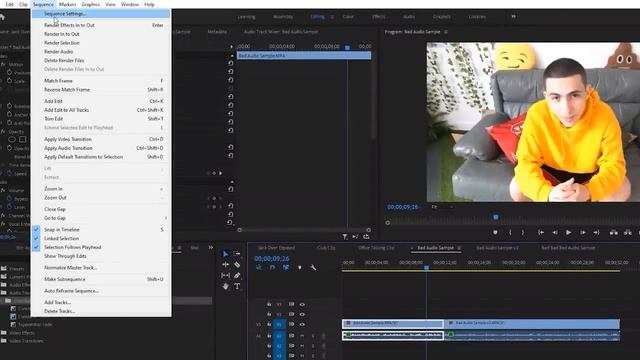Select the Type tool

click(x=237, y=286)
